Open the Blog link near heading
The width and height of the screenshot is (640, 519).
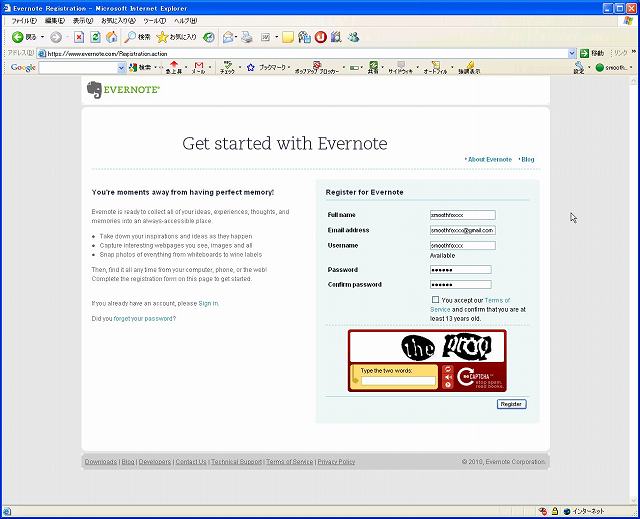[527, 160]
